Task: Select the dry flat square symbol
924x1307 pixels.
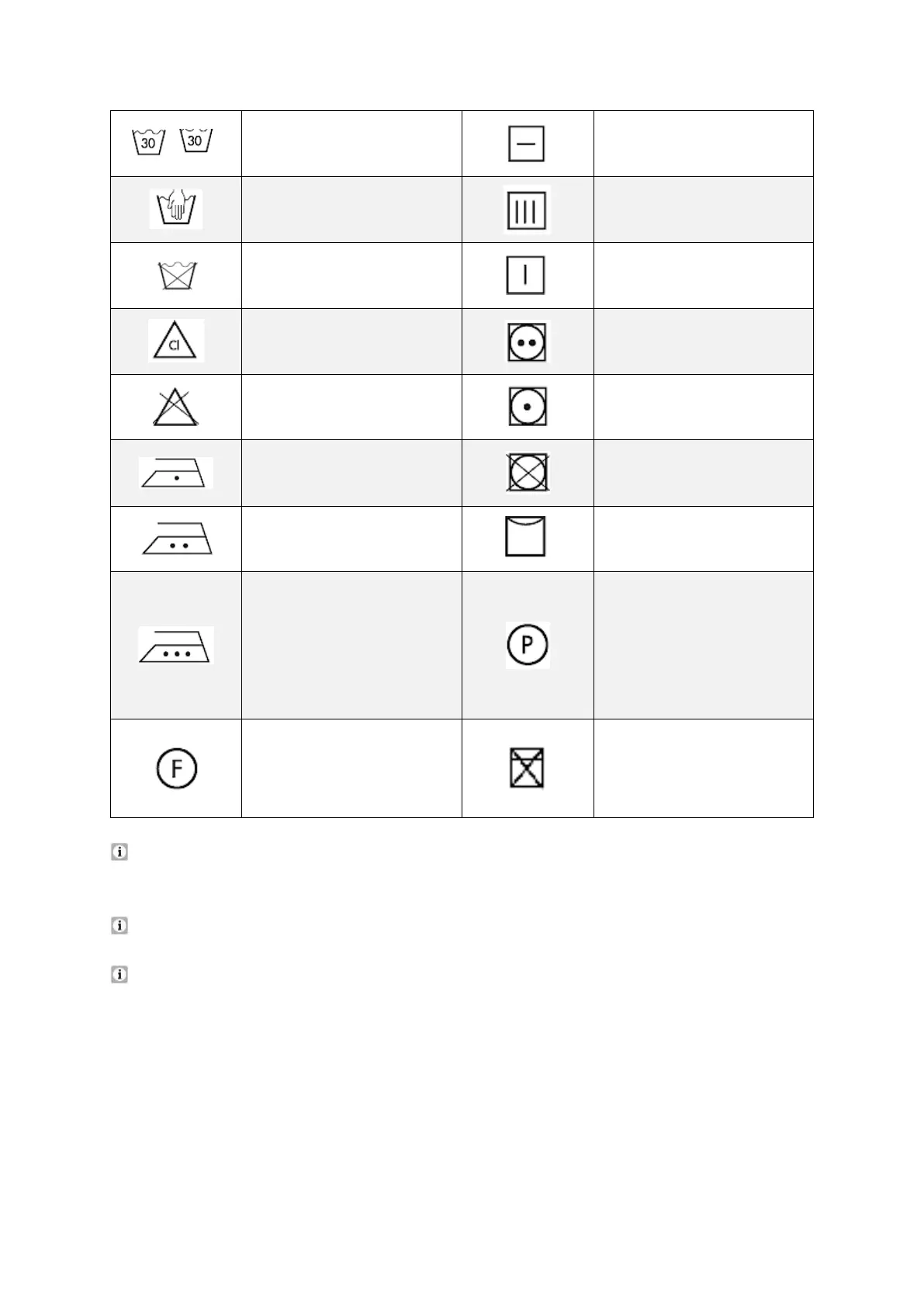Action: (x=526, y=144)
